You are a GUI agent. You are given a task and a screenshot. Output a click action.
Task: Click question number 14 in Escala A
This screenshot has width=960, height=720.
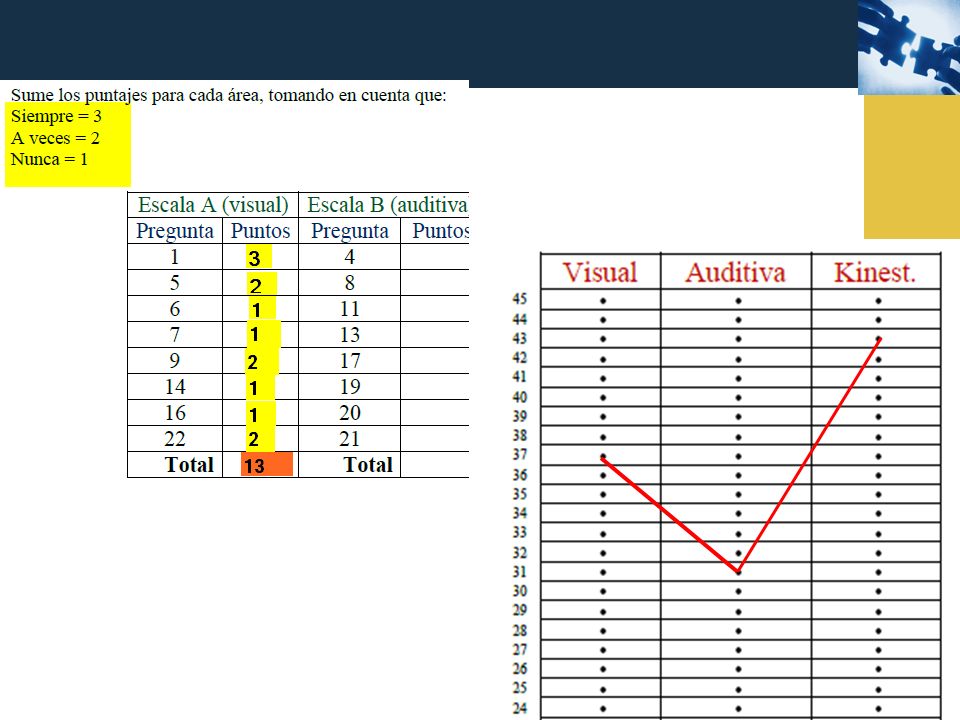tap(175, 387)
